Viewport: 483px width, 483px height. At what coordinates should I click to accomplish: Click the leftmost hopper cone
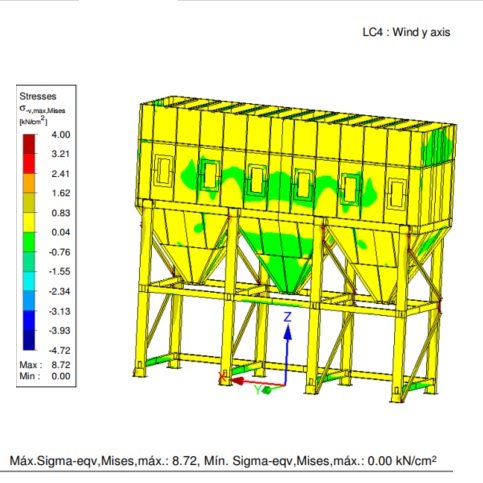tap(187, 247)
